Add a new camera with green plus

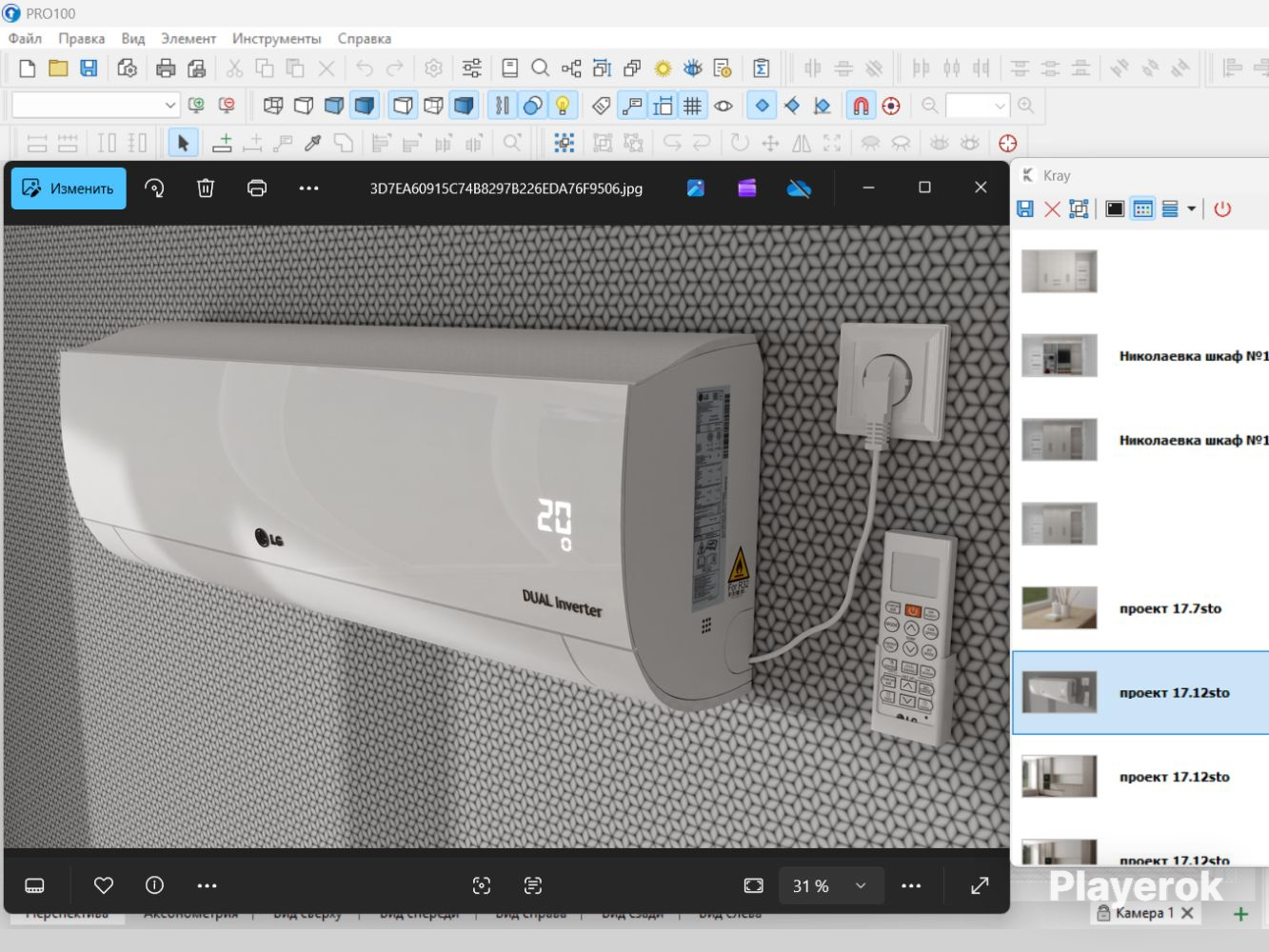[x=1240, y=914]
